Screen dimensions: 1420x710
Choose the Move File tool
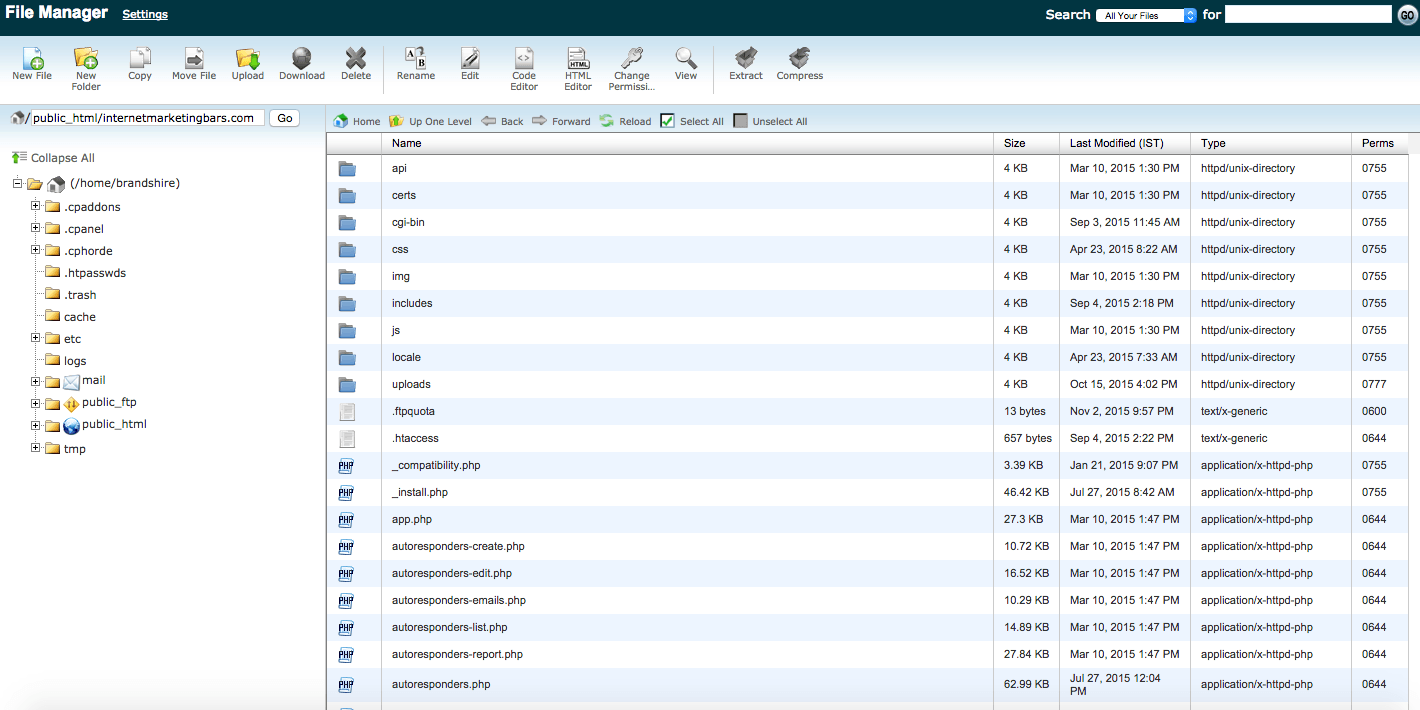pyautogui.click(x=194, y=64)
